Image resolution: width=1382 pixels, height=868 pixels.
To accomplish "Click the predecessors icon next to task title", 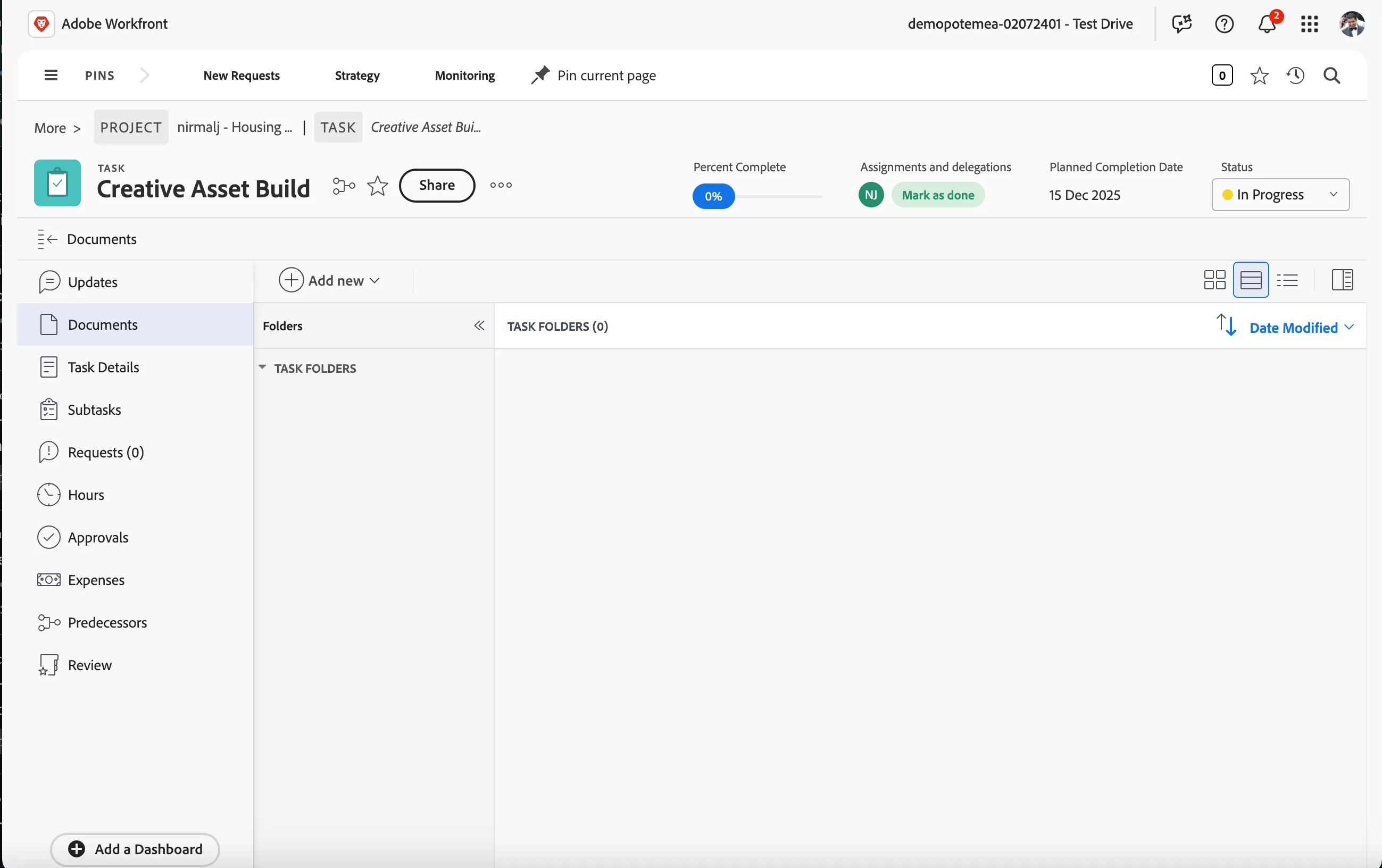I will 344,185.
